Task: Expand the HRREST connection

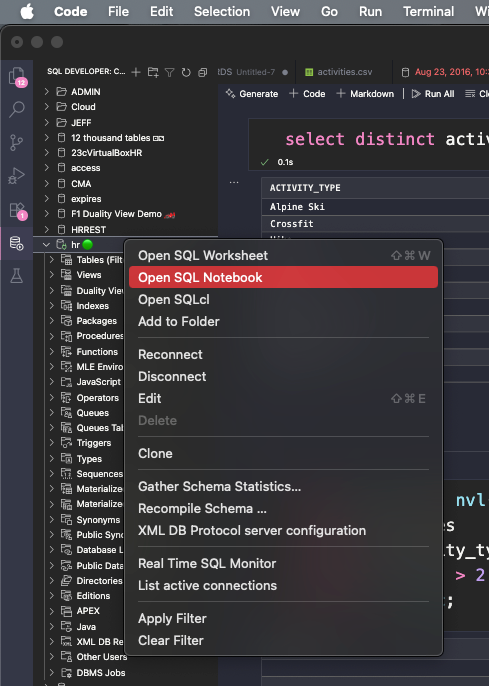Action: click(x=47, y=229)
